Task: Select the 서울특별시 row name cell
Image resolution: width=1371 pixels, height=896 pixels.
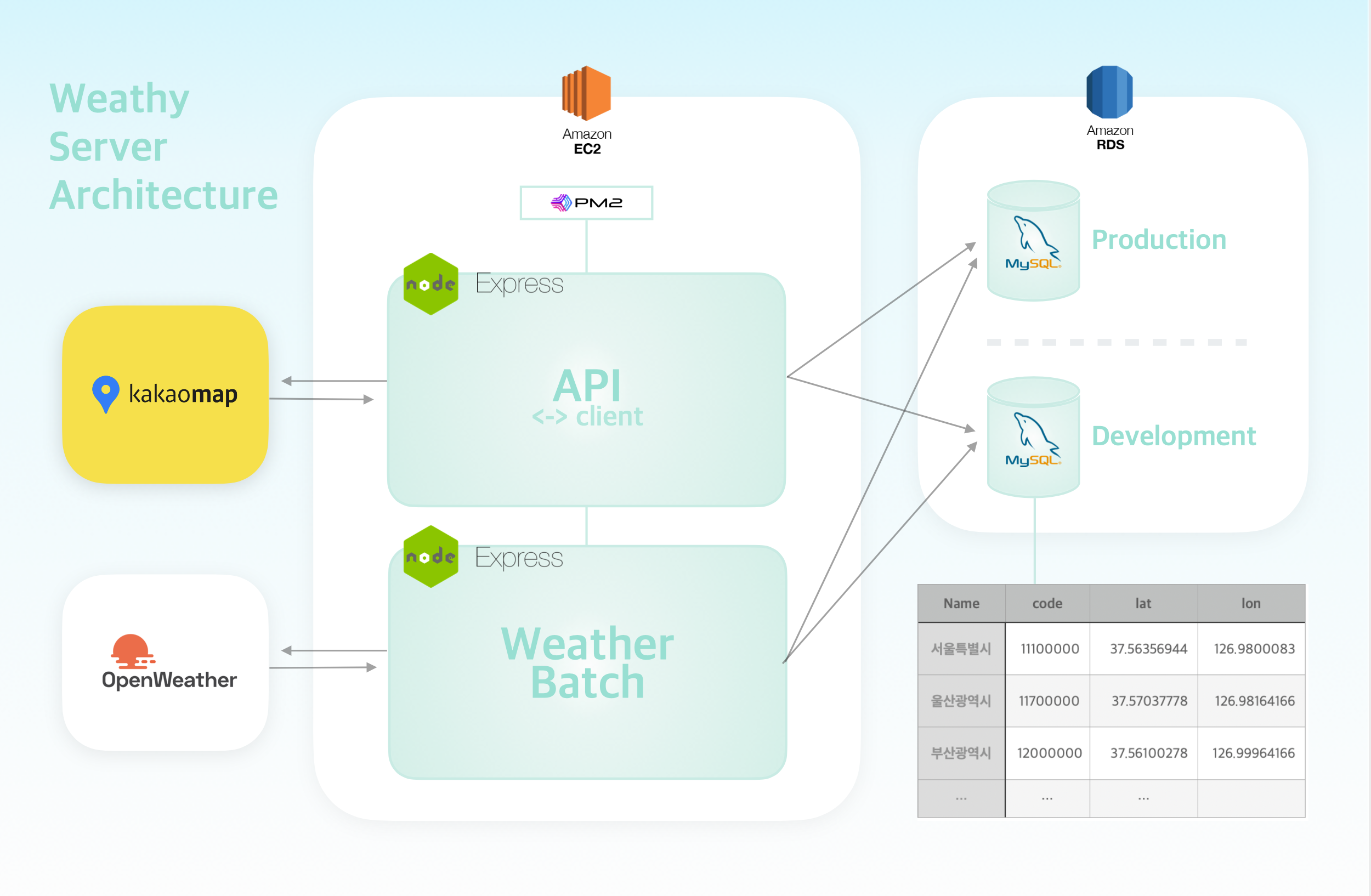Action: point(961,649)
